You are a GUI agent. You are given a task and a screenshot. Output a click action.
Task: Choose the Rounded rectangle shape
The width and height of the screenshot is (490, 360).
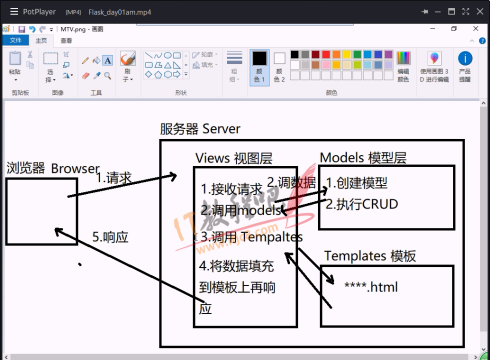point(149,65)
